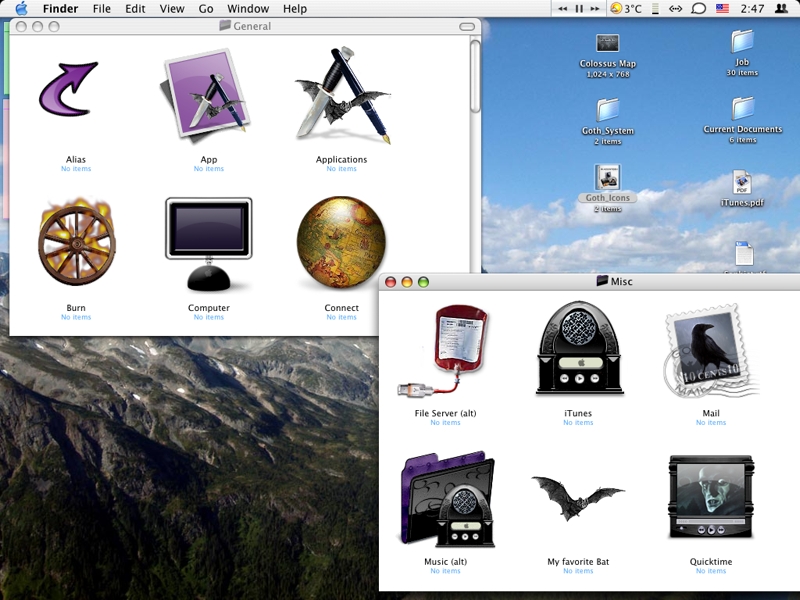Open the Burn flaming wheel icon

(76, 242)
